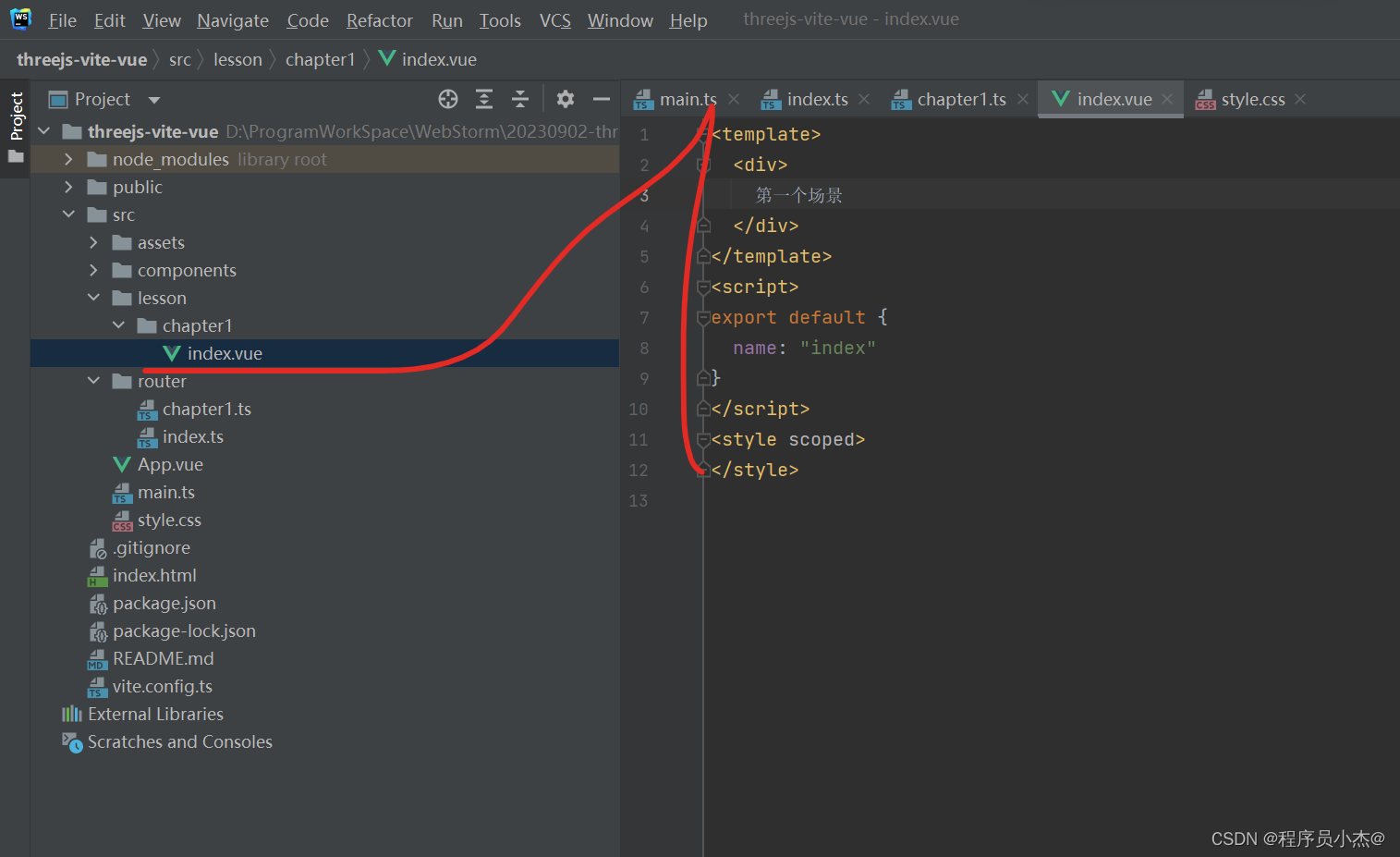Open the File menu
Screen dimensions: 1400x857
click(62, 20)
